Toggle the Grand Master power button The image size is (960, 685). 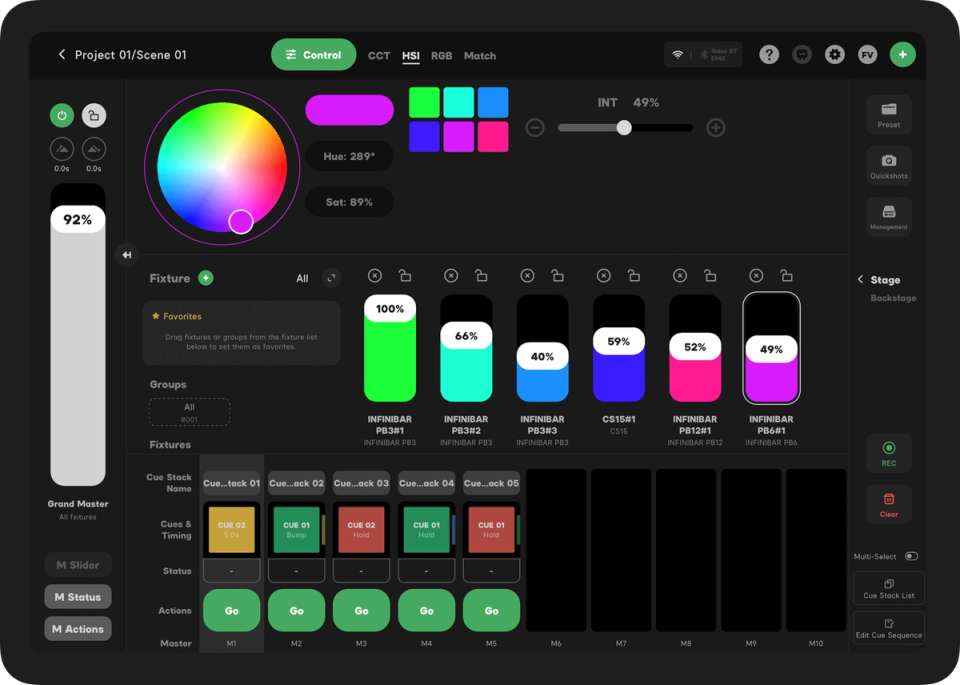click(x=61, y=116)
